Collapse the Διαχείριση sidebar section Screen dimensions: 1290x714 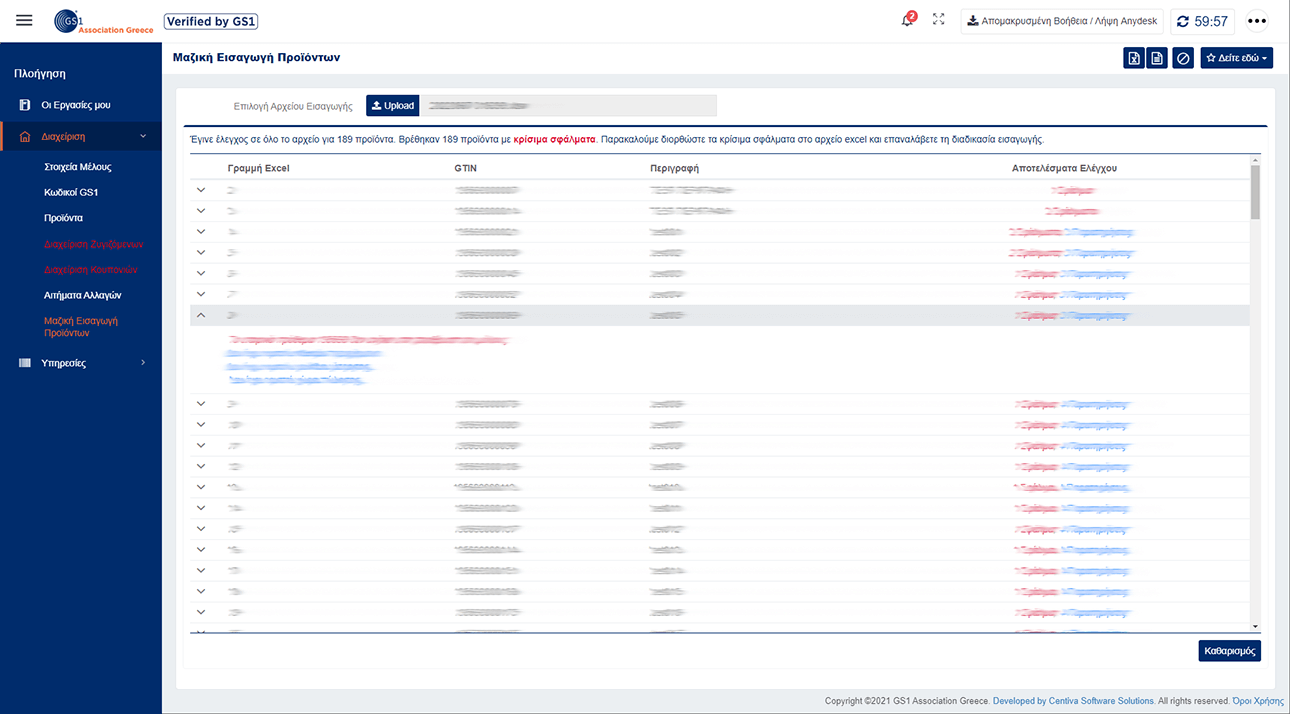[x=81, y=136]
